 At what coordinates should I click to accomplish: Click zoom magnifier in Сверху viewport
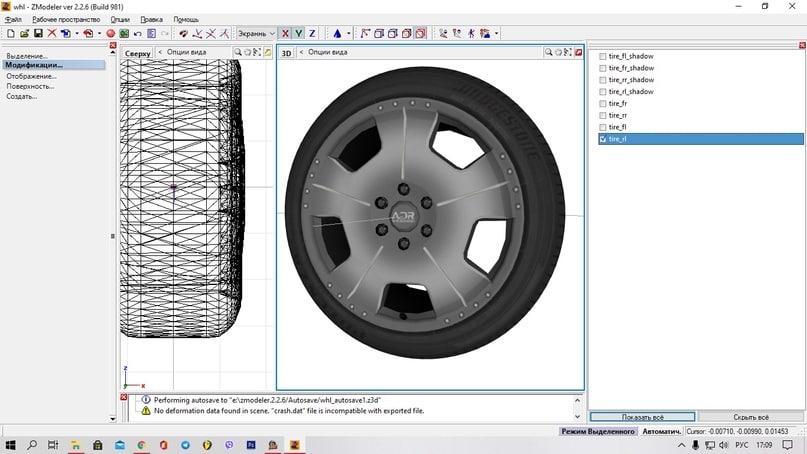tap(238, 52)
